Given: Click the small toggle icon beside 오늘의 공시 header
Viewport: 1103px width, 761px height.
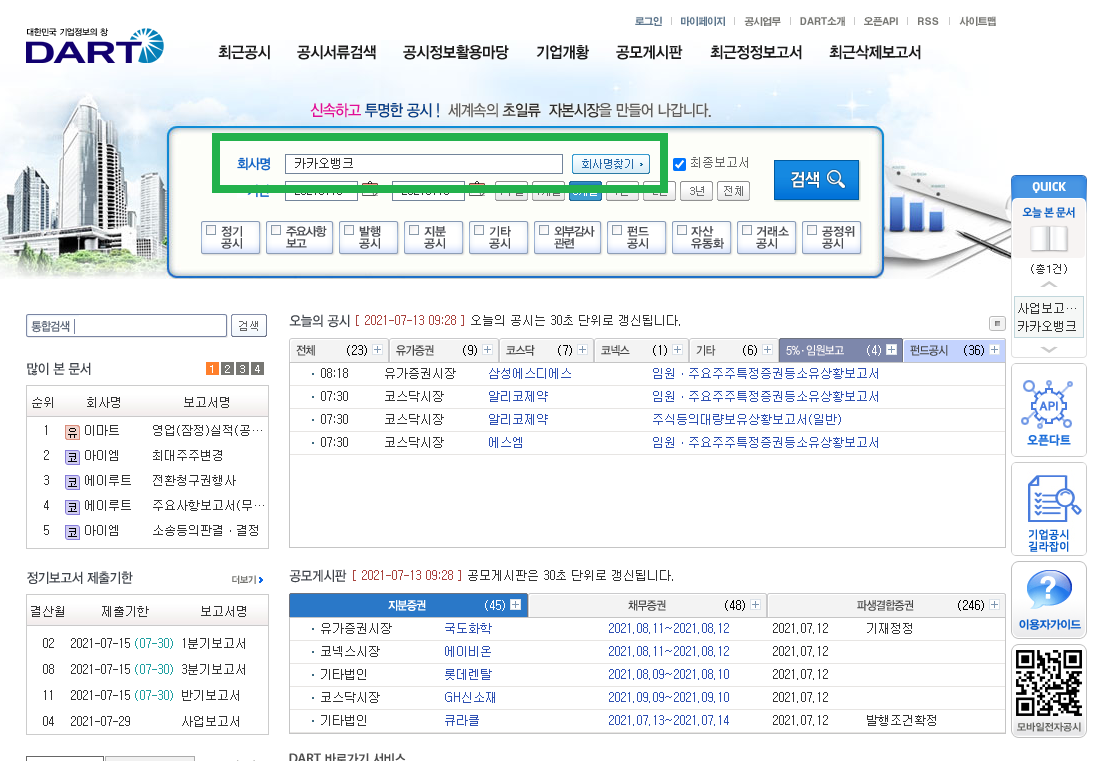Looking at the screenshot, I should click(x=997, y=323).
